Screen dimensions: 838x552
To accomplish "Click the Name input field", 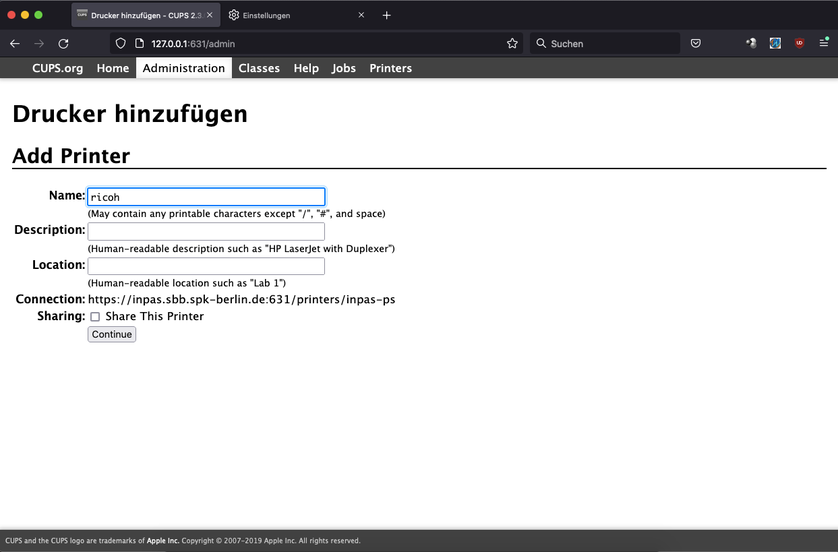I will click(206, 197).
